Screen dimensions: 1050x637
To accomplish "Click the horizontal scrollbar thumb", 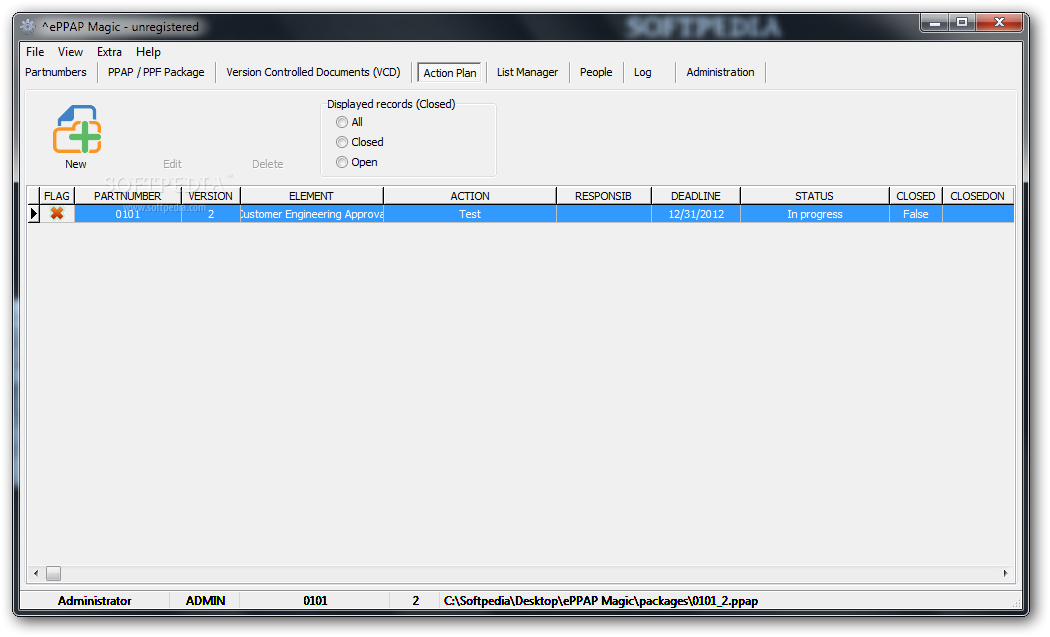I will click(x=54, y=573).
